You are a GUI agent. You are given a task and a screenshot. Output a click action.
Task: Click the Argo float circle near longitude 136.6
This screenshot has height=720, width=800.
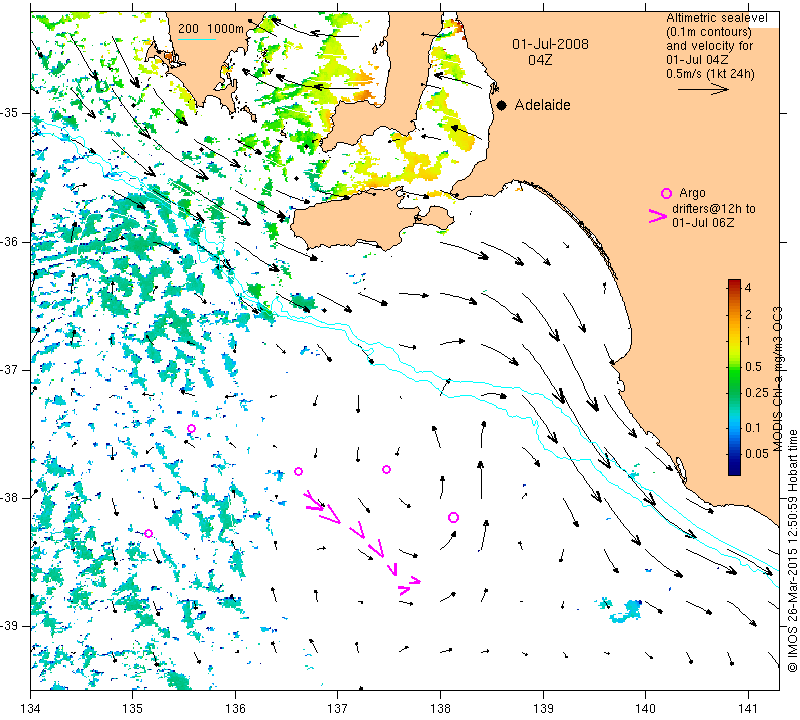point(298,471)
